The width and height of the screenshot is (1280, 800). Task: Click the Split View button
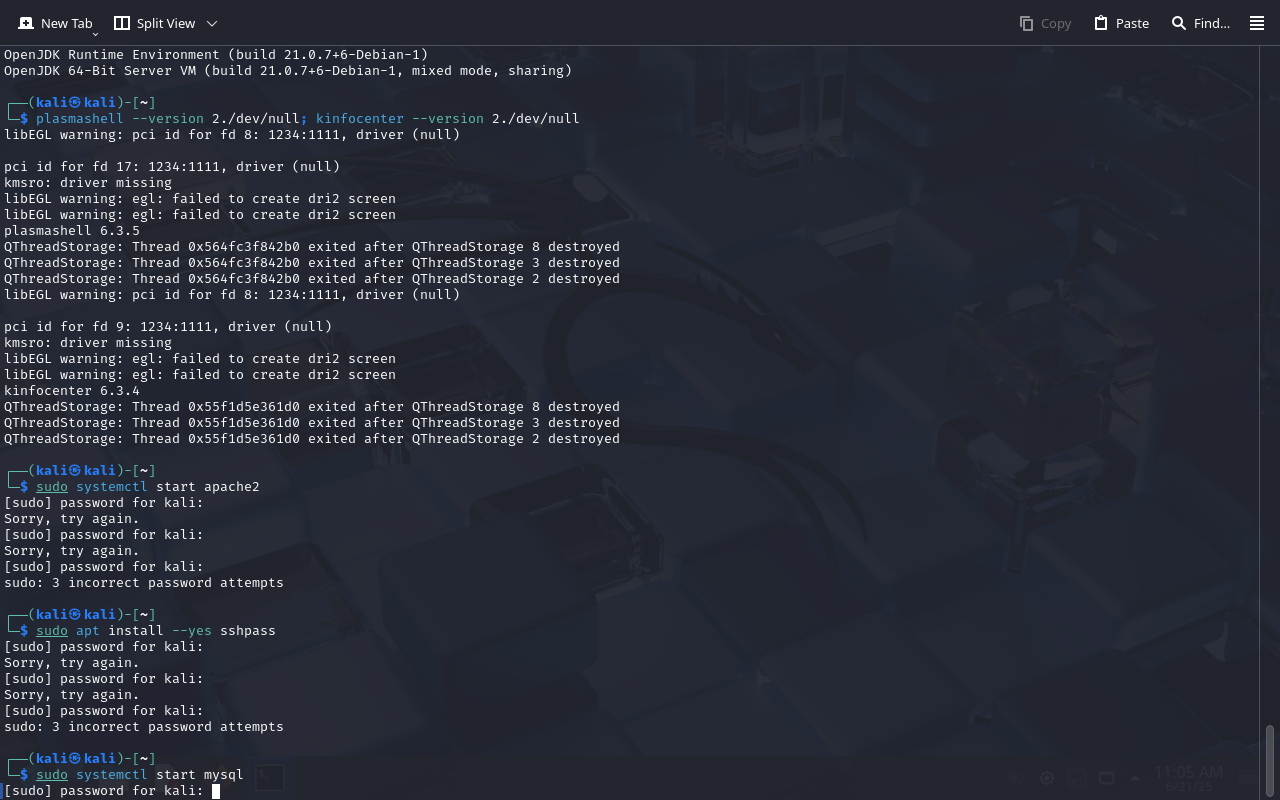[x=154, y=23]
